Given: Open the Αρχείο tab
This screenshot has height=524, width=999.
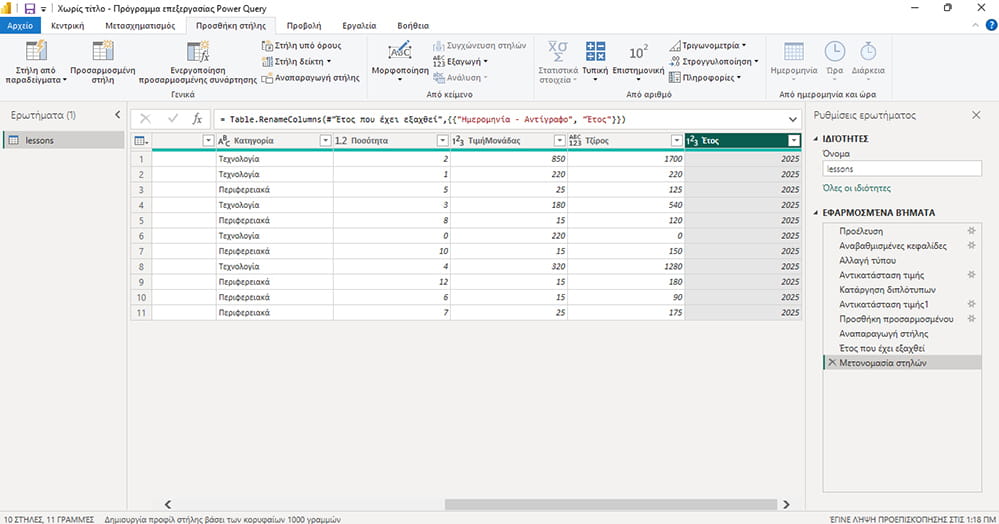Looking at the screenshot, I should pyautogui.click(x=20, y=25).
